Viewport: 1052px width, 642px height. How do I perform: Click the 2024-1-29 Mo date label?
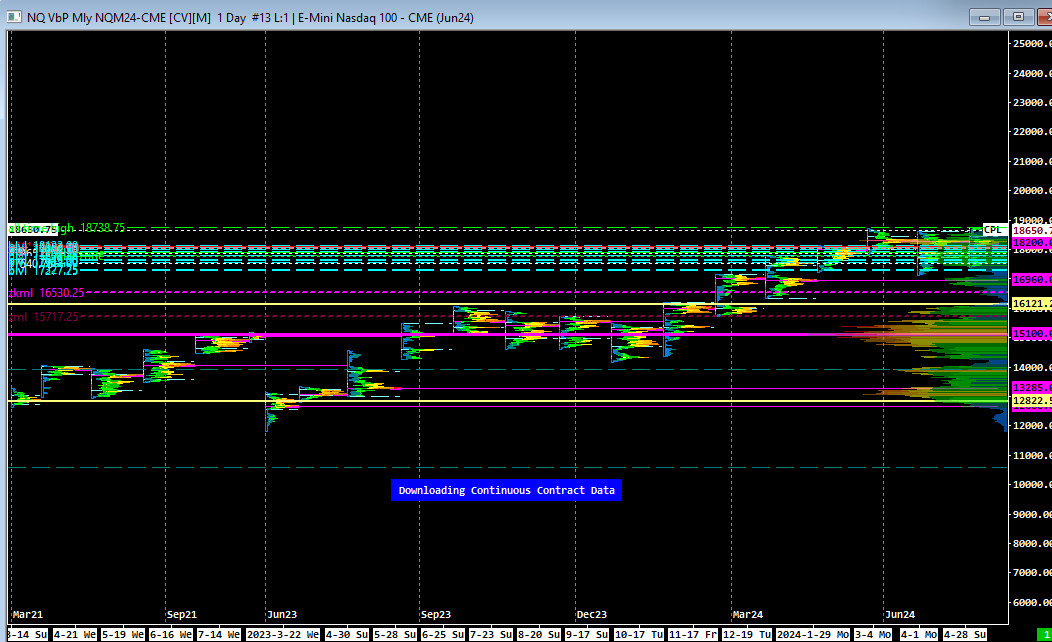pyautogui.click(x=812, y=635)
